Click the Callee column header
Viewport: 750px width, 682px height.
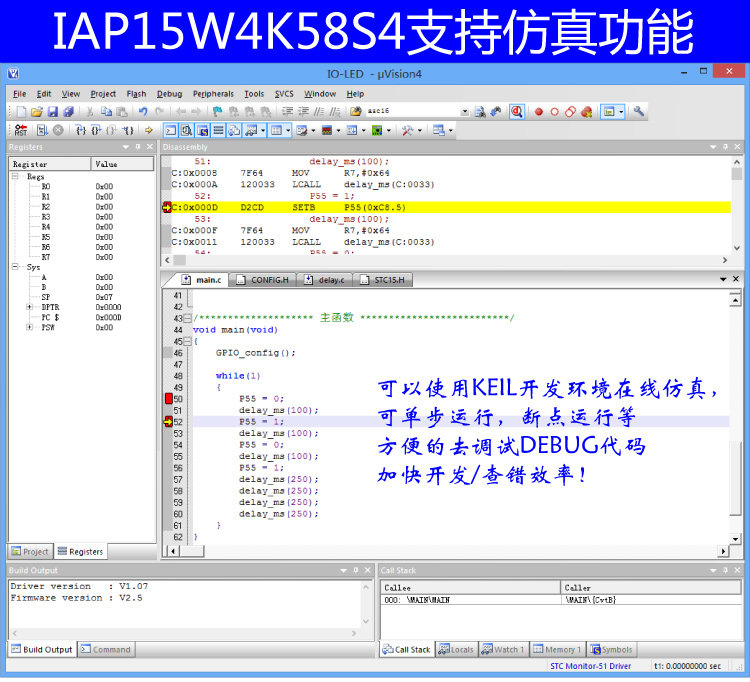pyautogui.click(x=470, y=588)
